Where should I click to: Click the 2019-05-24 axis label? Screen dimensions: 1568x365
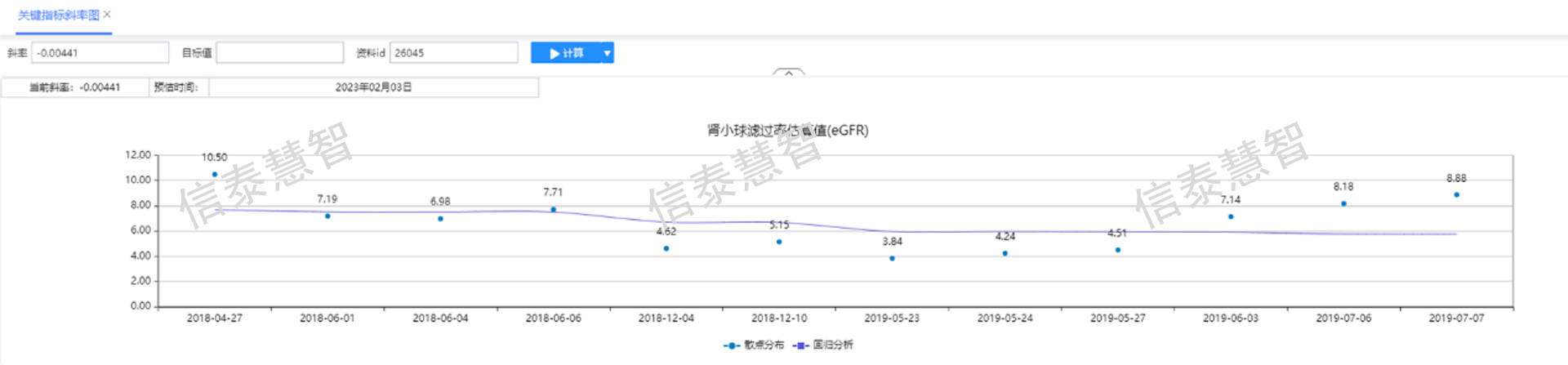coord(1004,318)
